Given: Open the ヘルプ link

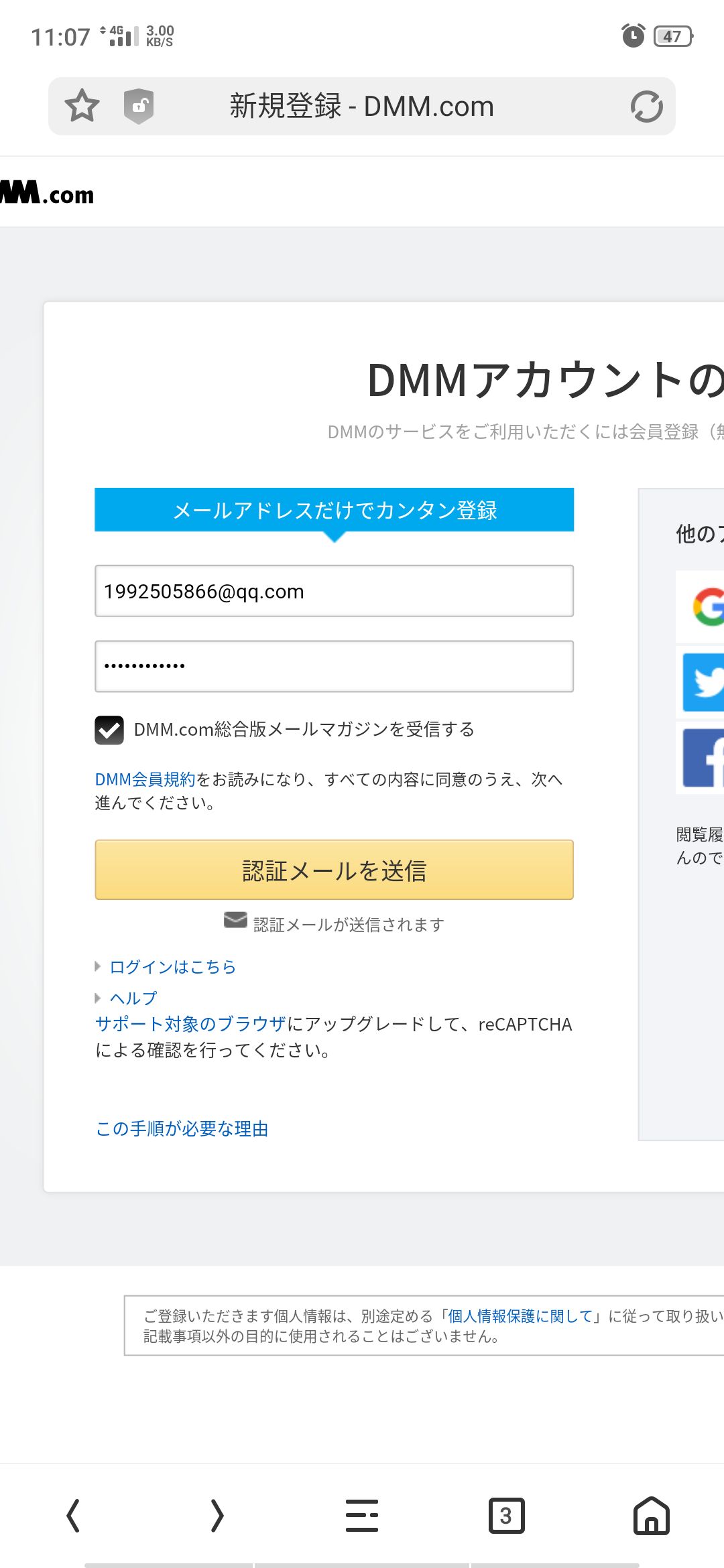Looking at the screenshot, I should coord(133,998).
